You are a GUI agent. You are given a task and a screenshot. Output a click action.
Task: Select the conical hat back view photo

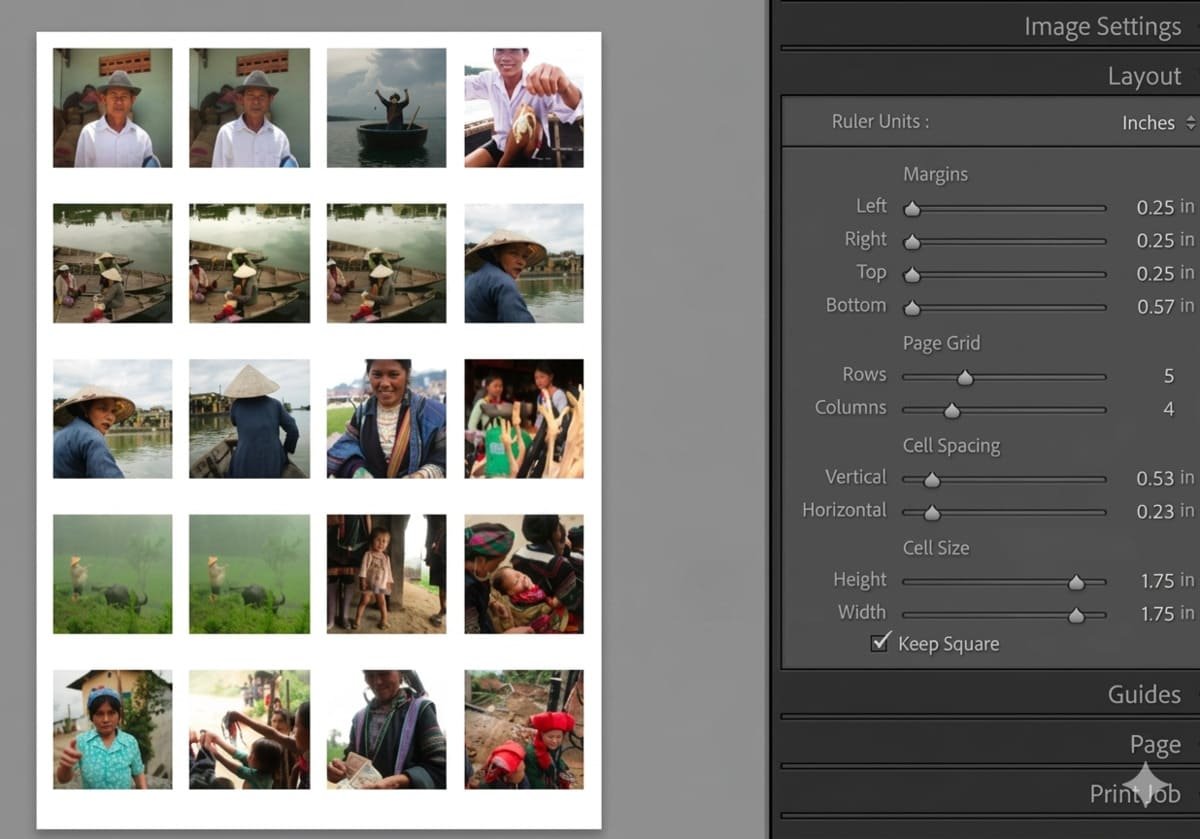point(249,418)
